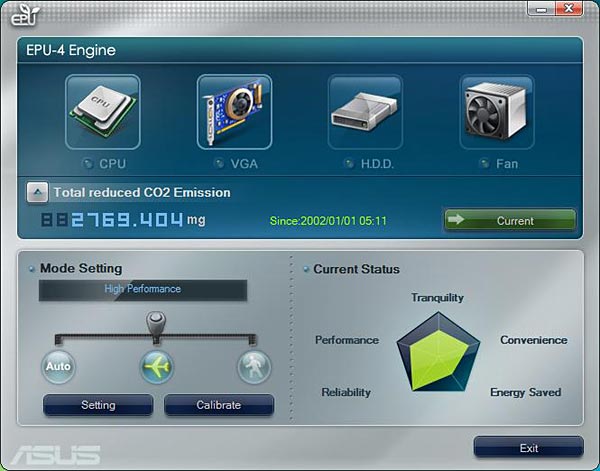Click the Tranquility label
The height and width of the screenshot is (471, 600).
click(437, 298)
